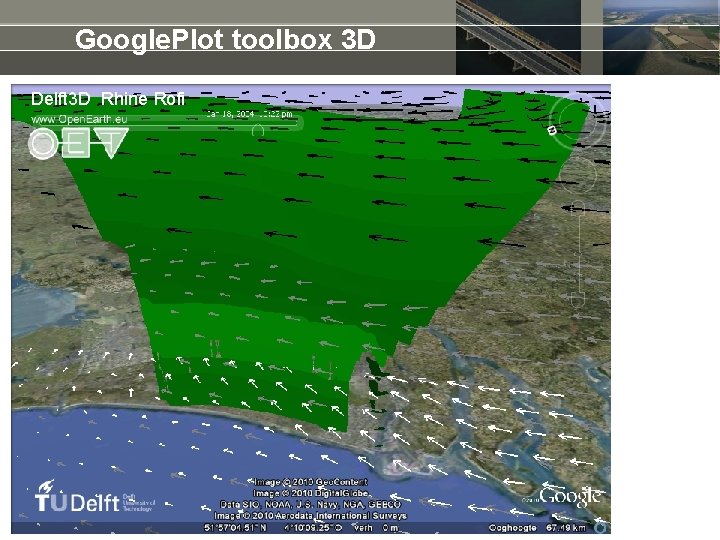Image resolution: width=720 pixels, height=540 pixels.
Task: Click the river aerial photo thumbnail in header
Action: tap(661, 37)
